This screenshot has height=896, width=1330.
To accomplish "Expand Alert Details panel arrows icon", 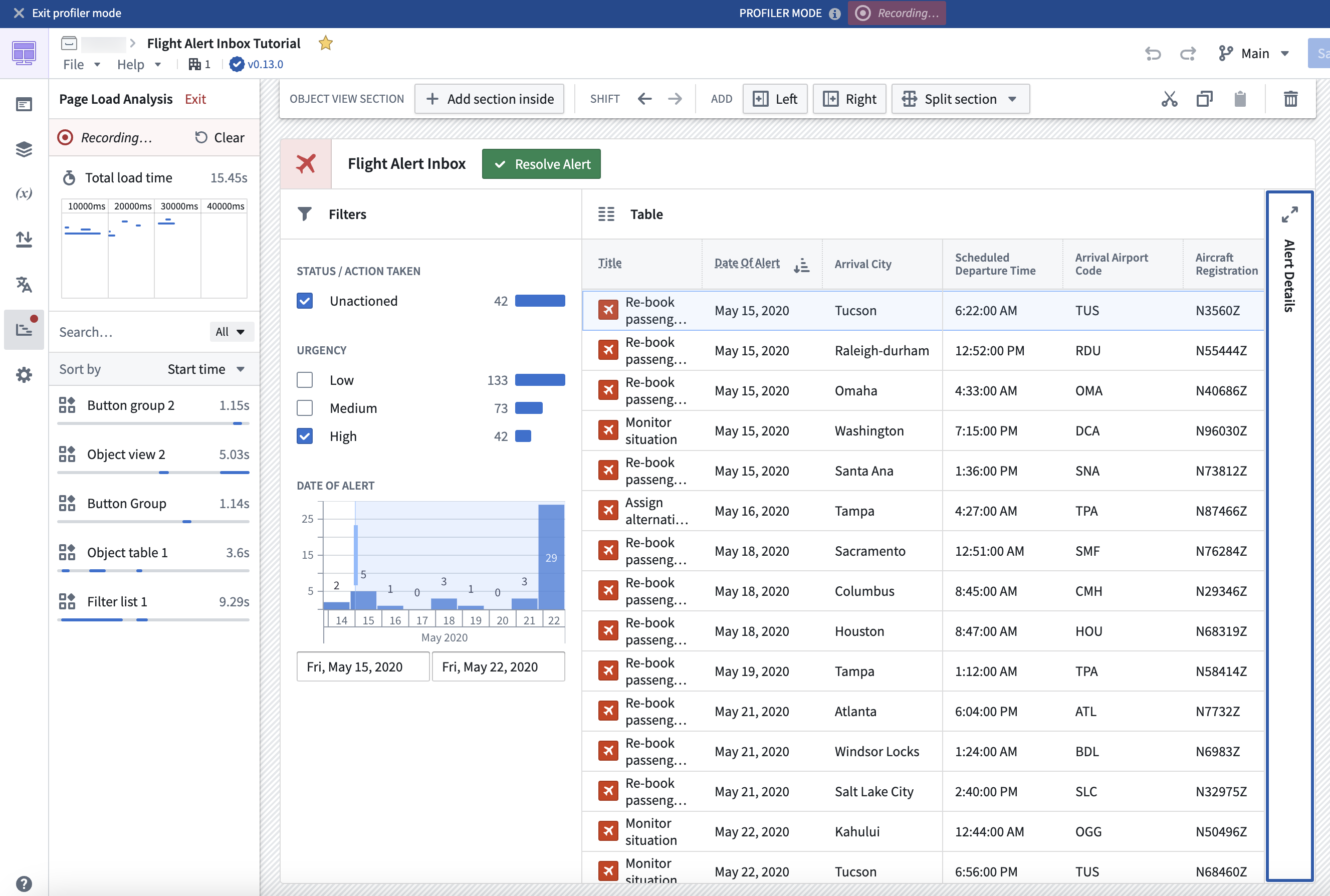I will click(x=1289, y=215).
